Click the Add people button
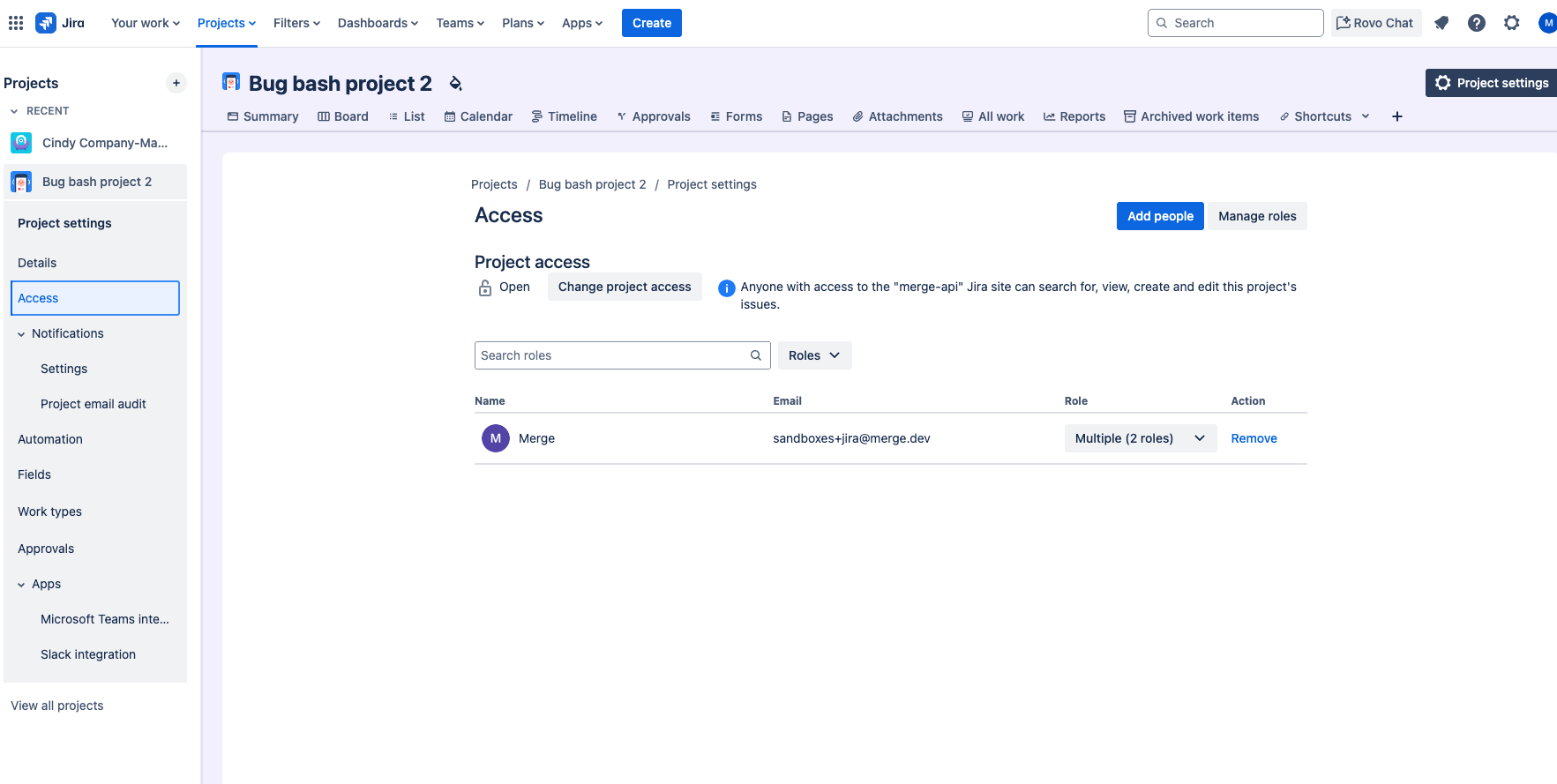Viewport: 1557px width, 784px height. (x=1160, y=216)
